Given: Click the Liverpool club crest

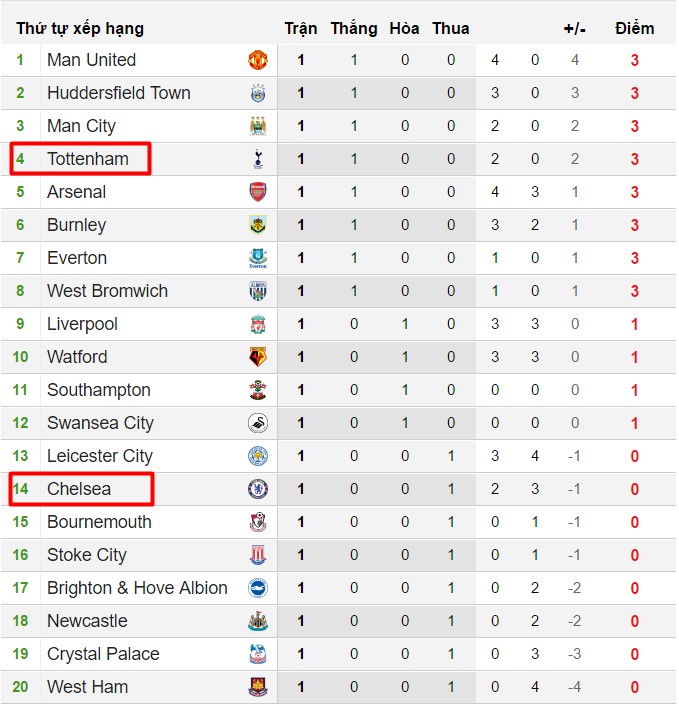Looking at the screenshot, I should (x=258, y=324).
